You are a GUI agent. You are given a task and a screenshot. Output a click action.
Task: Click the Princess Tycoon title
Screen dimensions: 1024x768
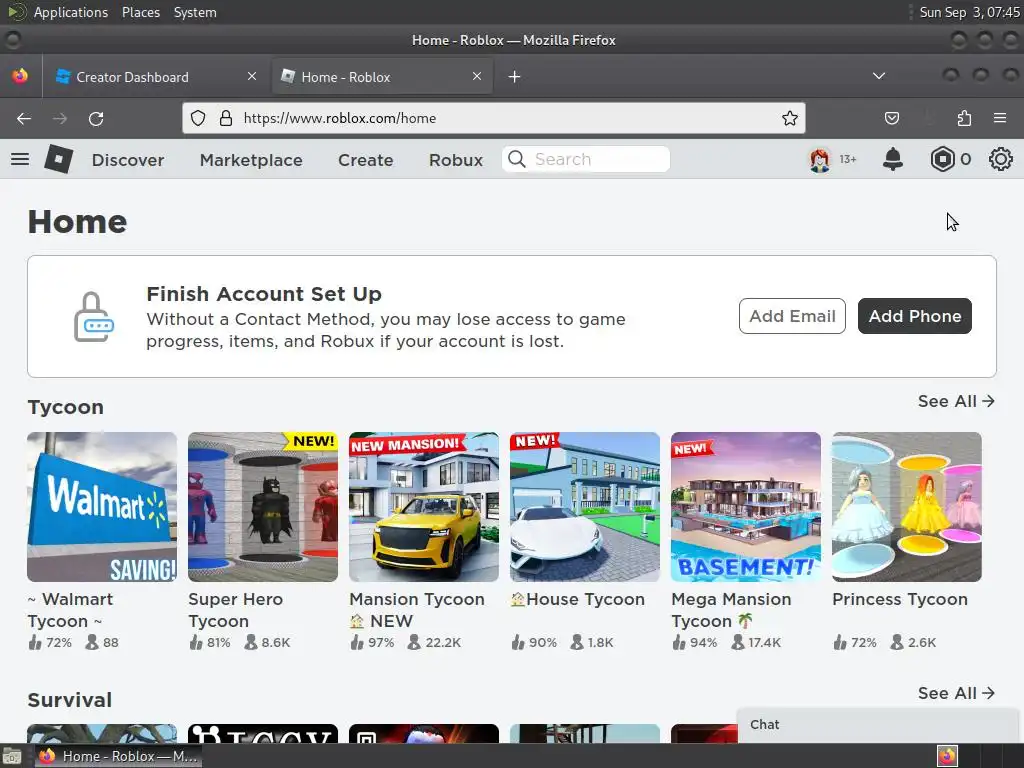[x=900, y=600]
